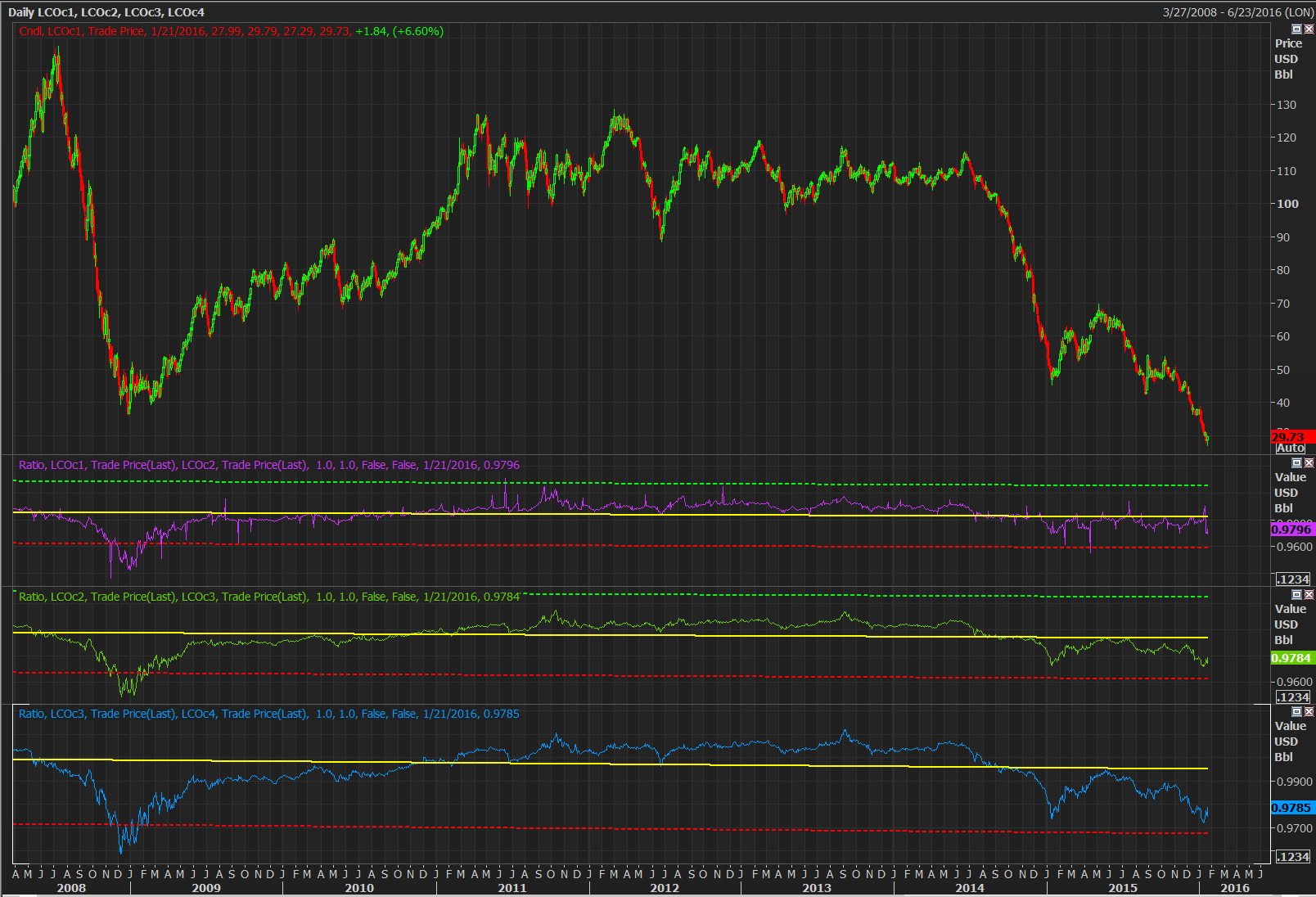Click the 2016 year label on time axis

click(1235, 888)
